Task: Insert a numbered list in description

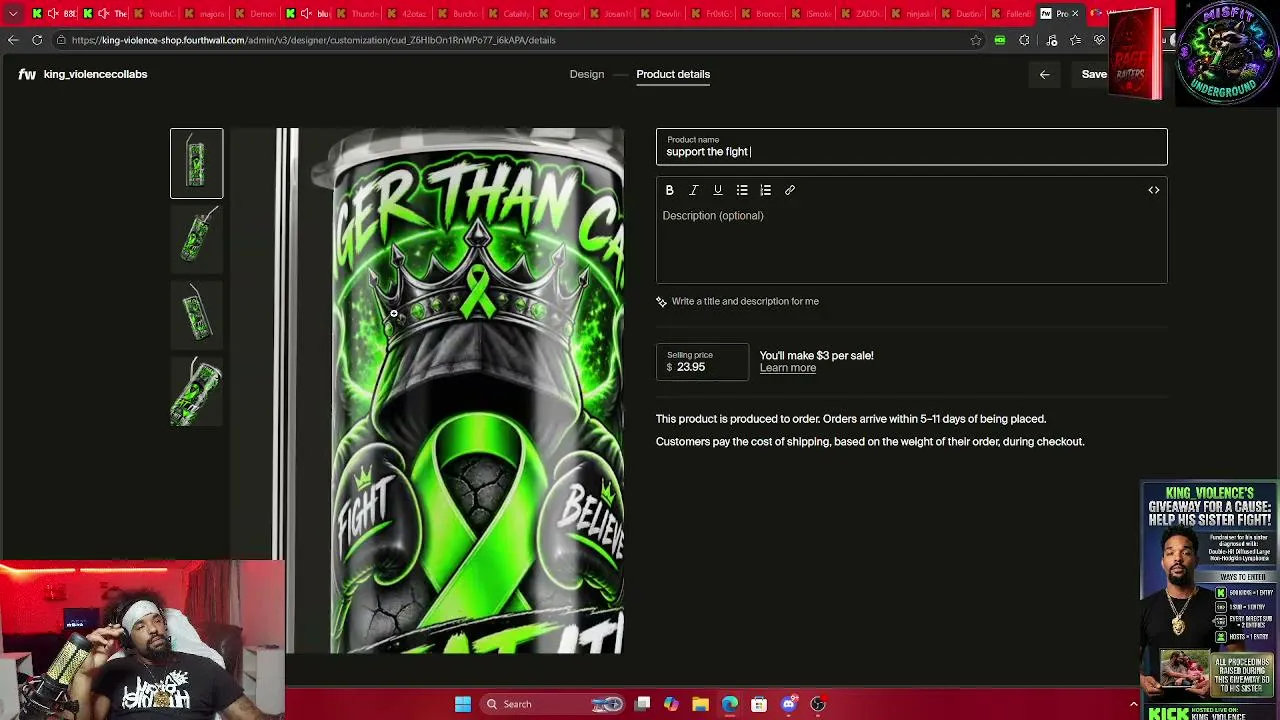Action: click(766, 190)
